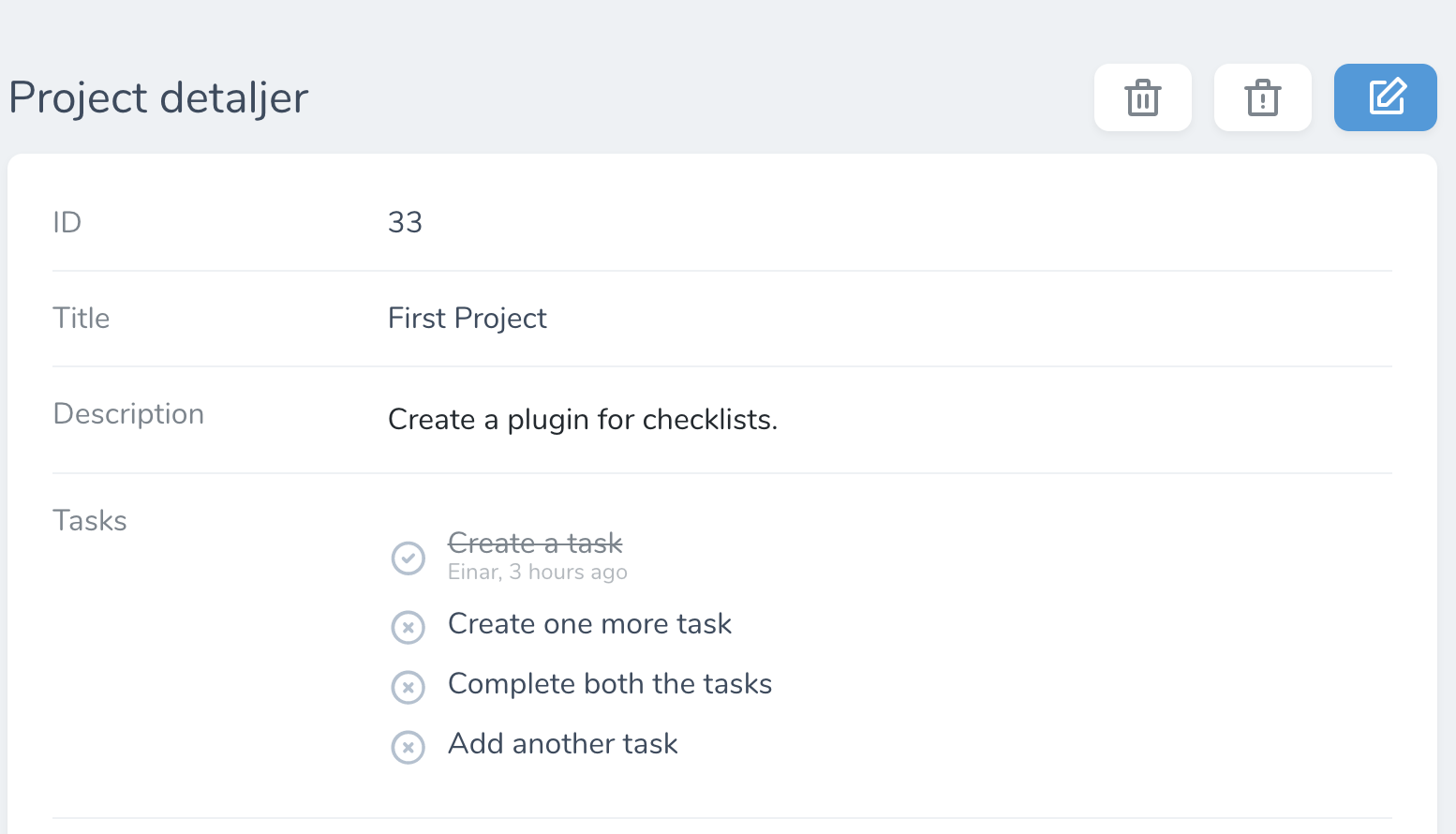Select the 'Create one more task' label
Screen dimensions: 1456x834
click(x=589, y=624)
